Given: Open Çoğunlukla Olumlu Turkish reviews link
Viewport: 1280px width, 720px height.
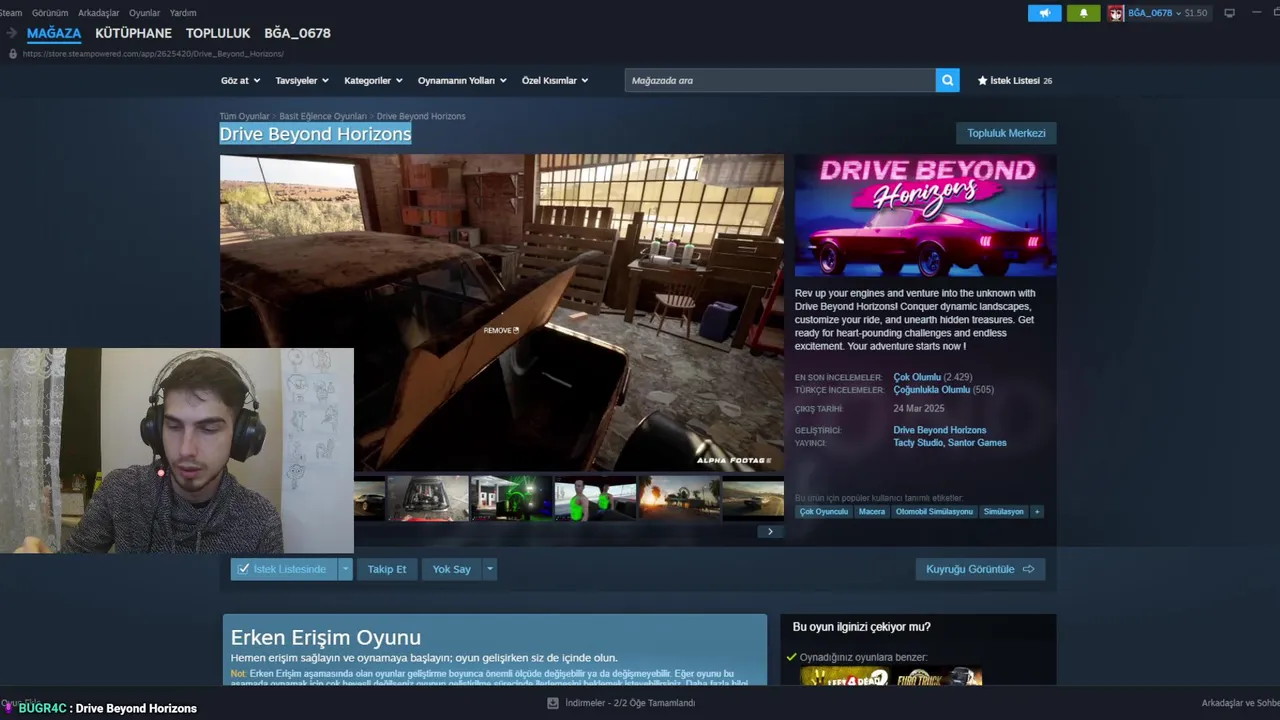Looking at the screenshot, I should [932, 390].
